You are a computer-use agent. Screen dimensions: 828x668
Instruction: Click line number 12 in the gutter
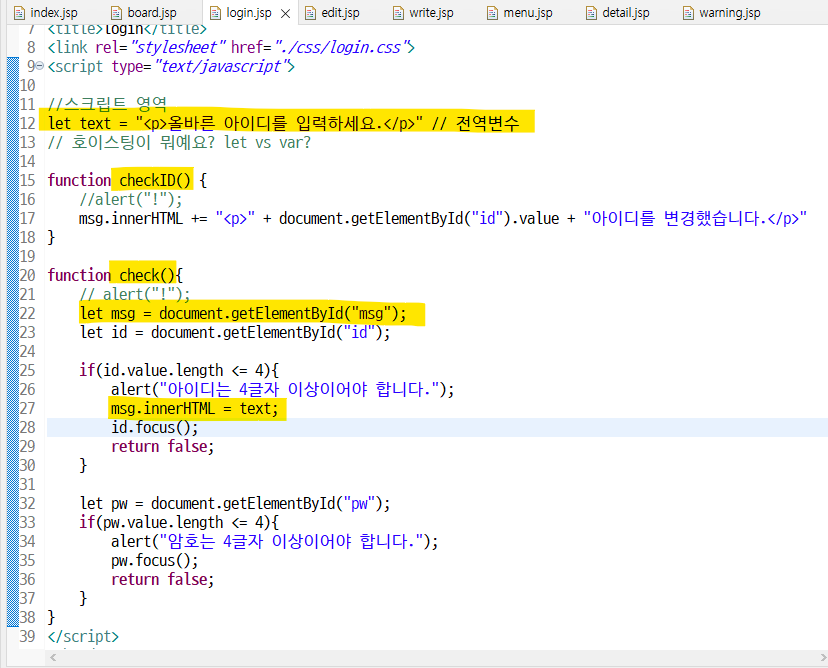27,124
